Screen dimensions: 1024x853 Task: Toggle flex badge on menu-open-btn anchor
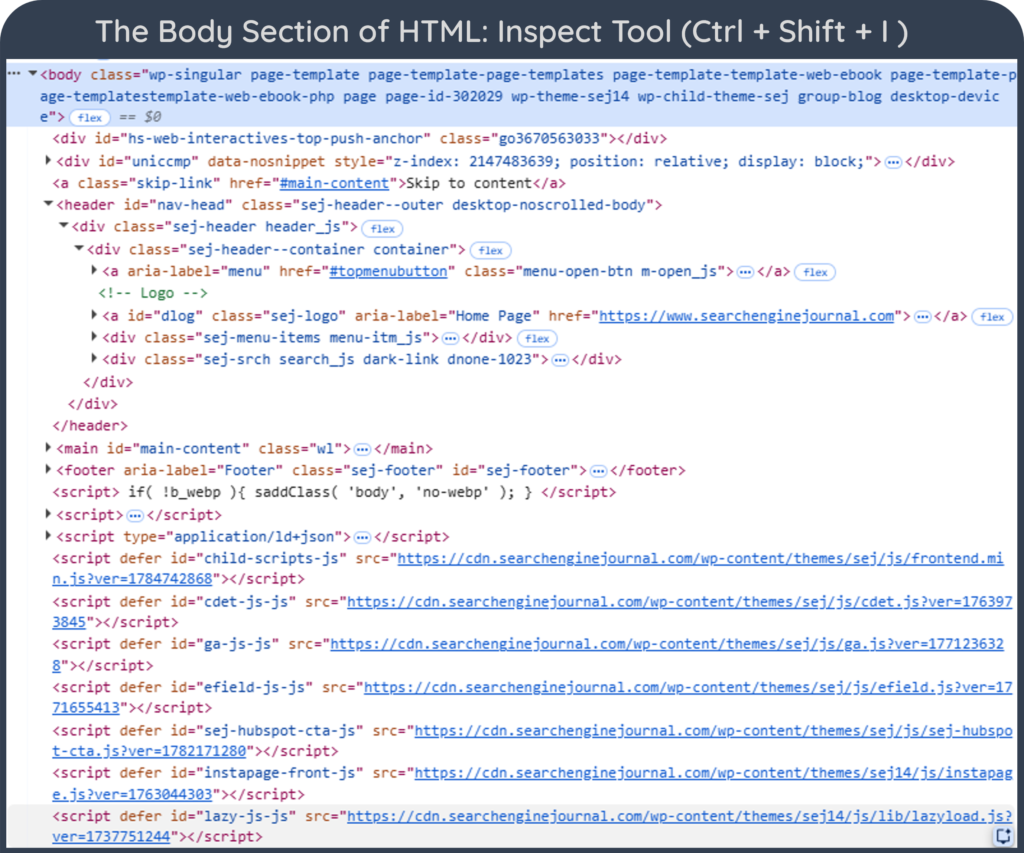(x=815, y=272)
